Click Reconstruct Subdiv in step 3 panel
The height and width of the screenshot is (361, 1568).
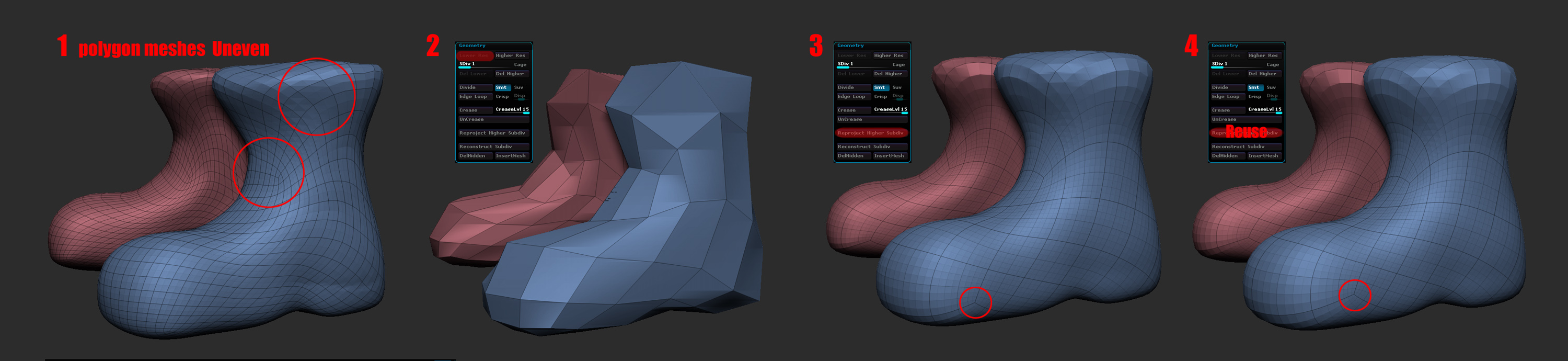(873, 147)
